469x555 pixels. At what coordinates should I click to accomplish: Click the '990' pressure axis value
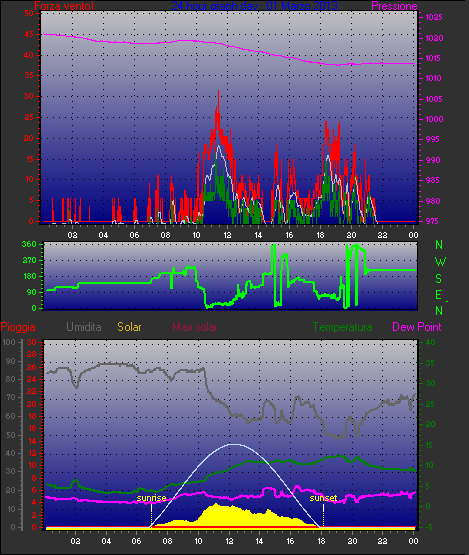click(433, 160)
